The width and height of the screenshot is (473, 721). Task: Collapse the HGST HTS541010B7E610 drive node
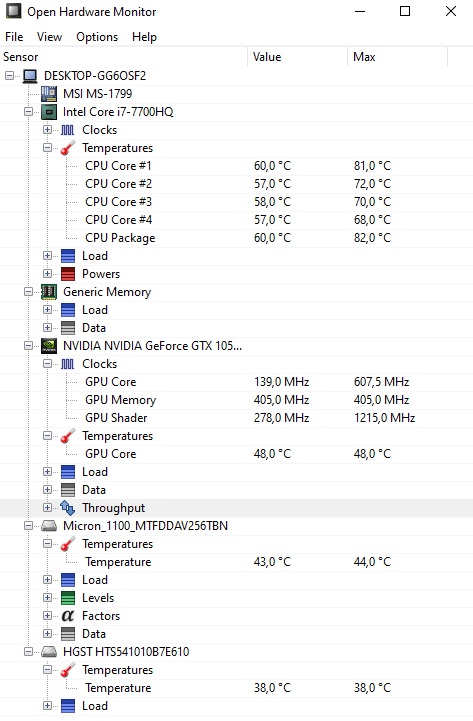pos(28,652)
